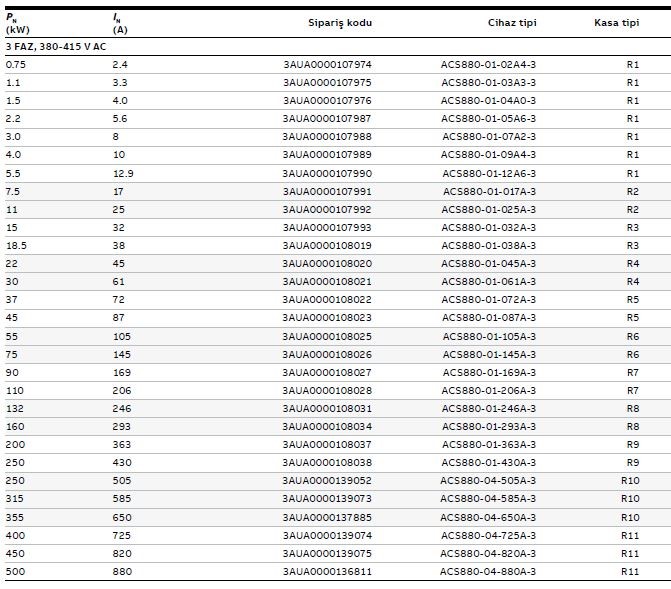The image size is (671, 589).
Task: Click order code 3AUA0000108023
Action: [327, 317]
